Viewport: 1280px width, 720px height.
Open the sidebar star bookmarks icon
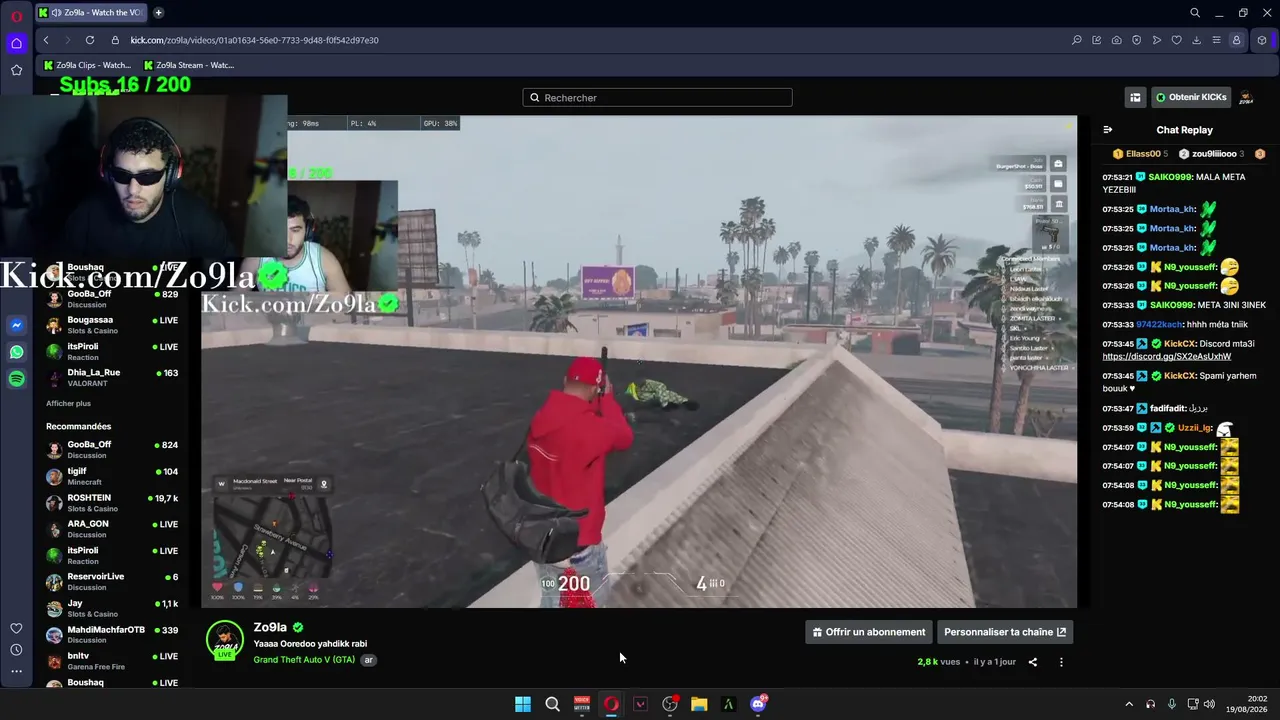(x=16, y=70)
